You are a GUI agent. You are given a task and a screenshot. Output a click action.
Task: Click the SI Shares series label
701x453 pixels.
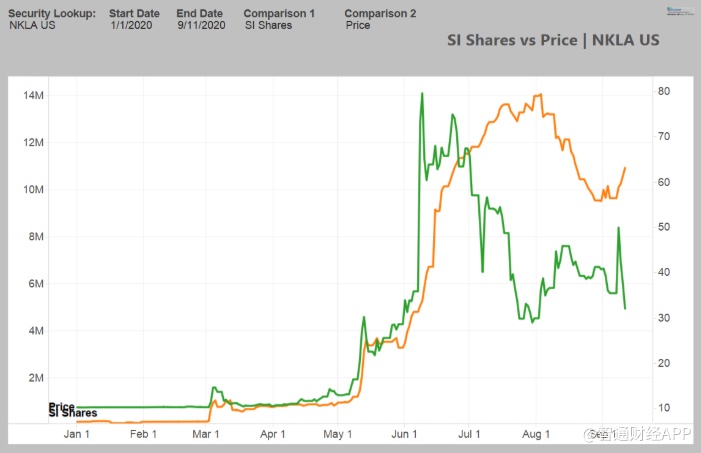73,413
